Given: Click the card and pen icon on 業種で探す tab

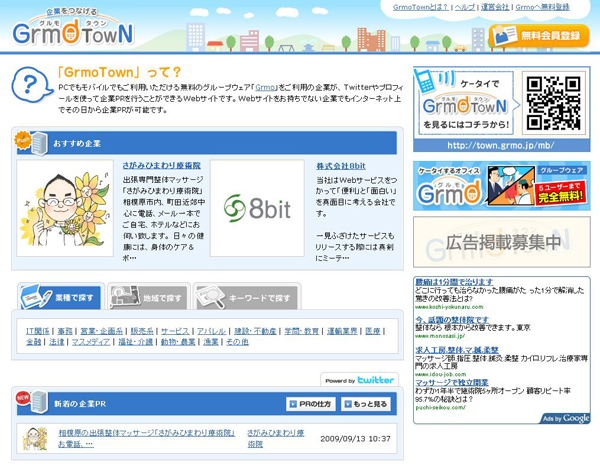Looking at the screenshot, I should (36, 297).
